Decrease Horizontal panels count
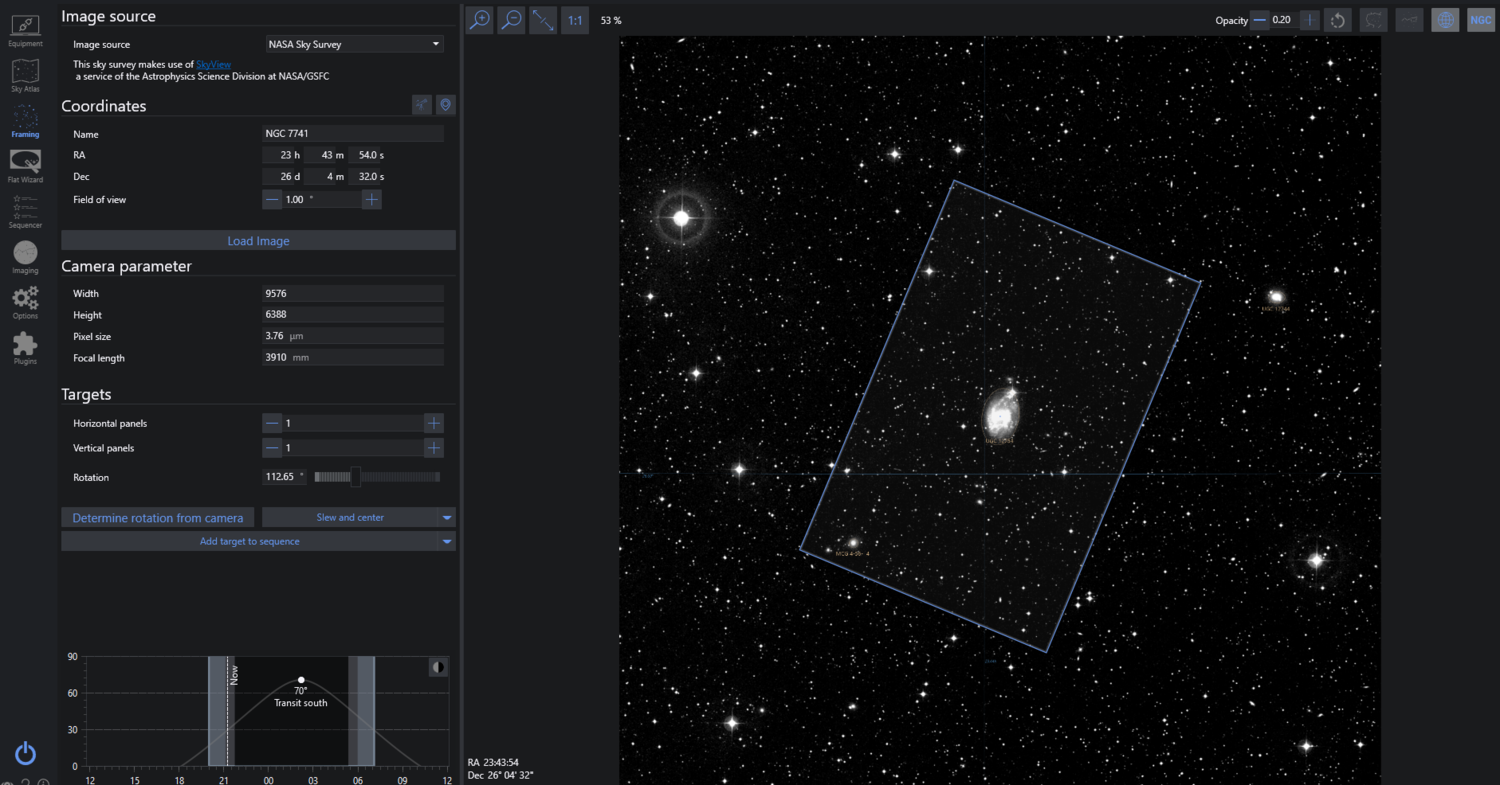 pos(272,423)
